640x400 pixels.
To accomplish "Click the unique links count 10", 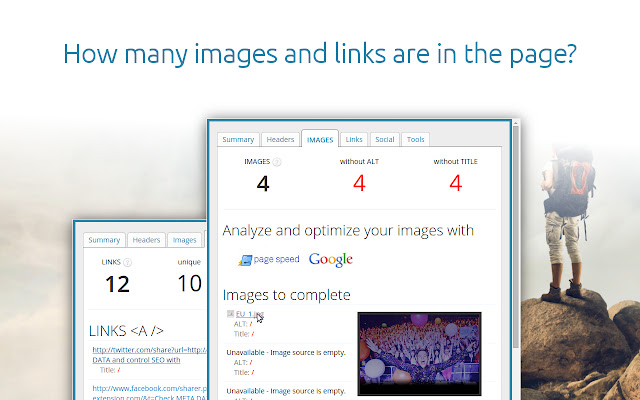I will pos(190,283).
